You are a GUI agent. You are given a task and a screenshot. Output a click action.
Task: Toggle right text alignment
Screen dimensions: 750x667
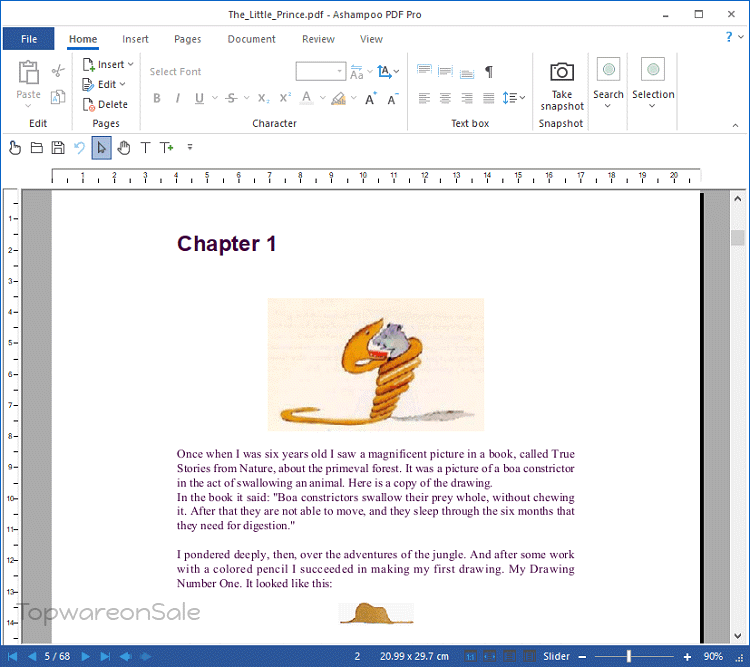pos(467,98)
